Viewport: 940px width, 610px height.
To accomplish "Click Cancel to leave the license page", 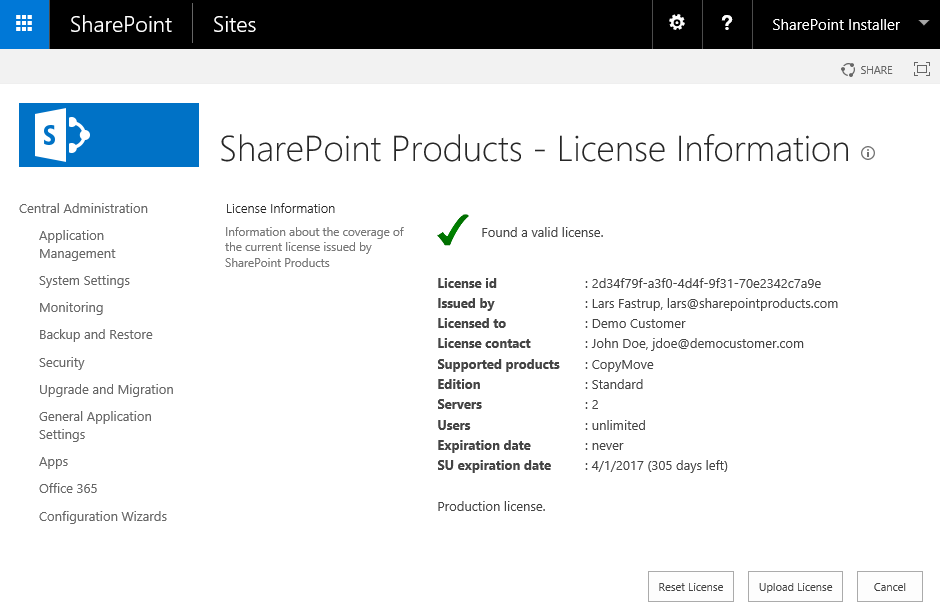I will click(889, 586).
